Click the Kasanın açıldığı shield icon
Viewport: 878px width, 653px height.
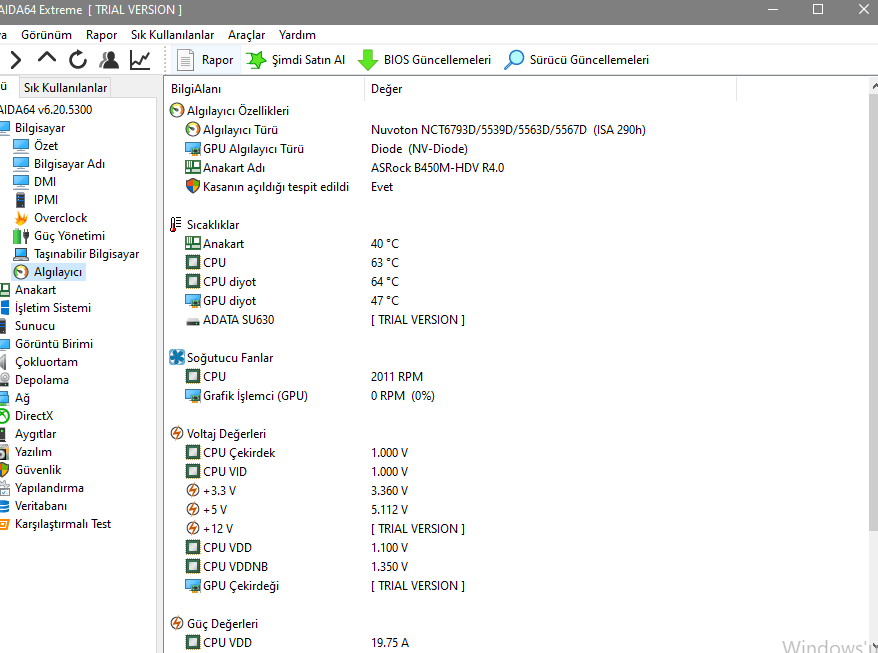tap(193, 186)
